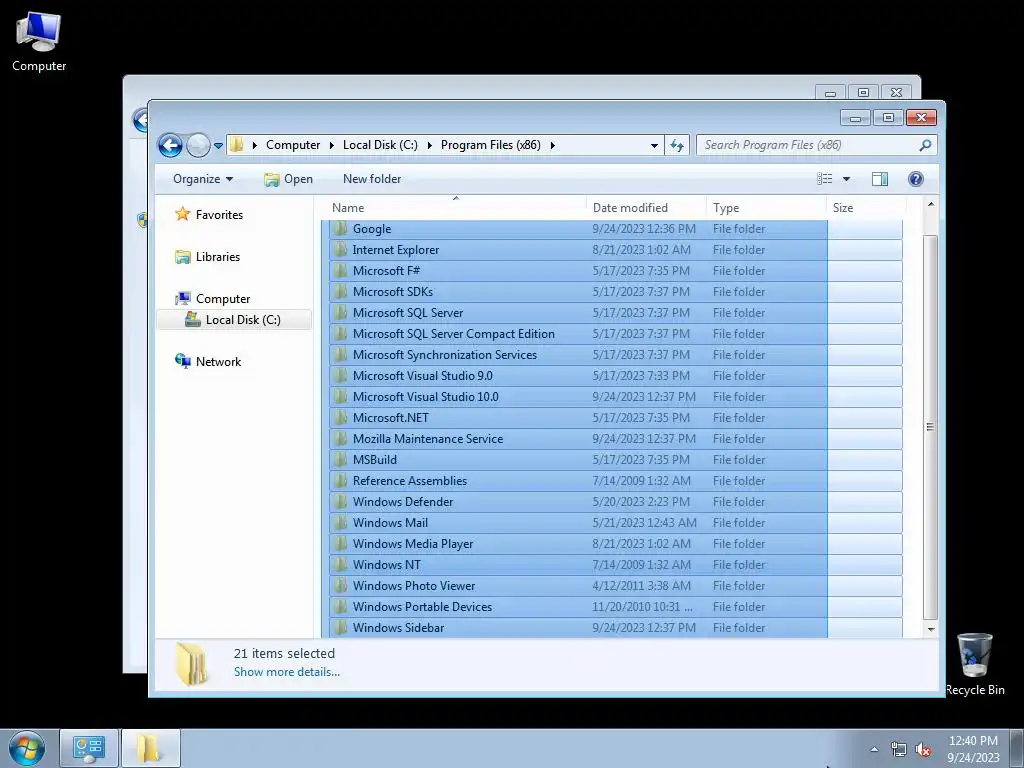The width and height of the screenshot is (1024, 768).
Task: Open the Windows Start button
Action: [26, 748]
